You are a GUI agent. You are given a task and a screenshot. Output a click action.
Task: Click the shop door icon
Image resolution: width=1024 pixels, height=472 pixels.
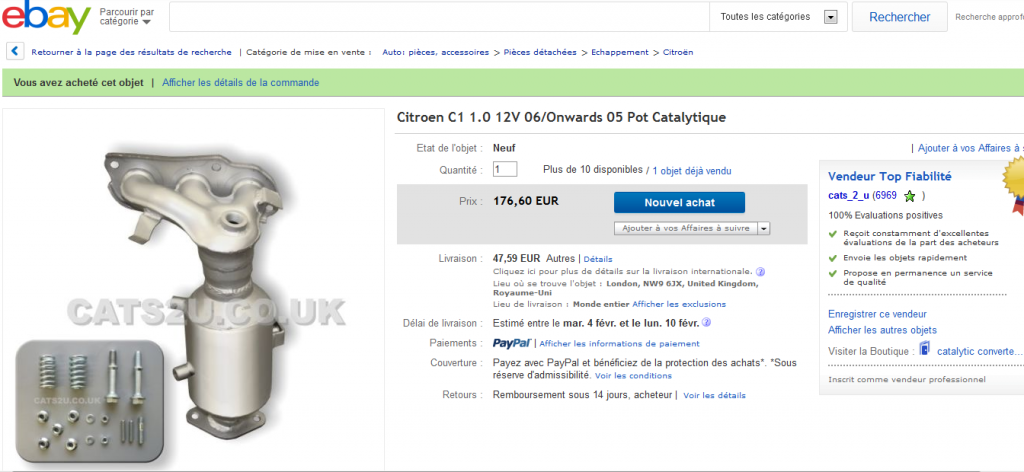coord(924,349)
